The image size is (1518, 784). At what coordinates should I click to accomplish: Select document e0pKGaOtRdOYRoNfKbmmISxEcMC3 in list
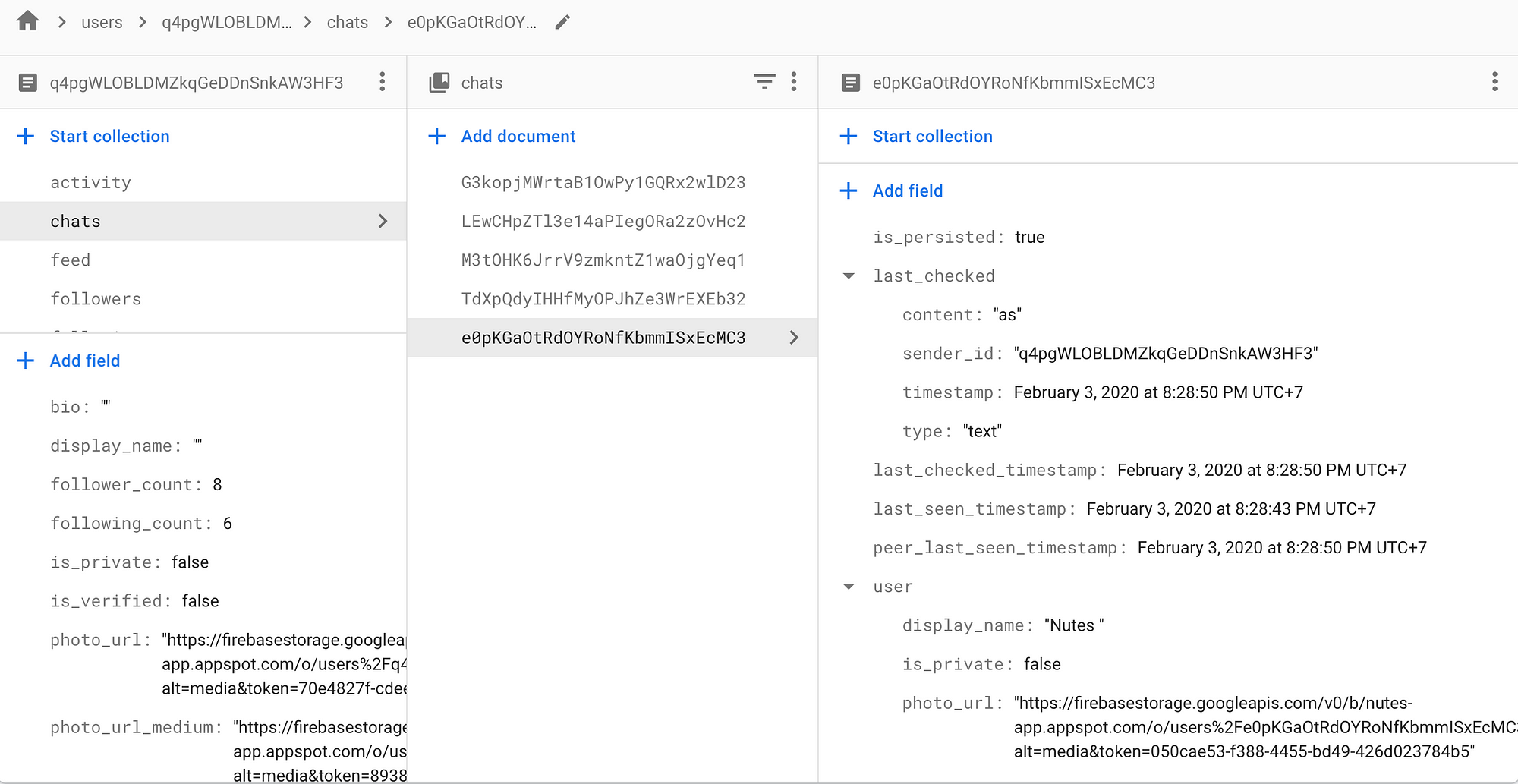pos(612,338)
